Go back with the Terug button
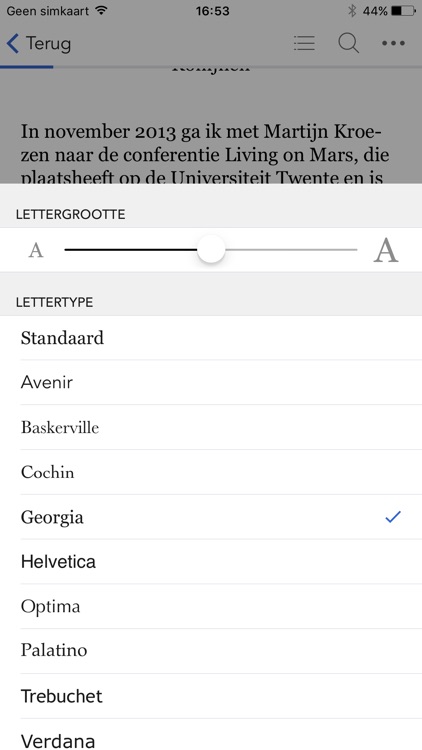This screenshot has height=750, width=422. (39, 44)
